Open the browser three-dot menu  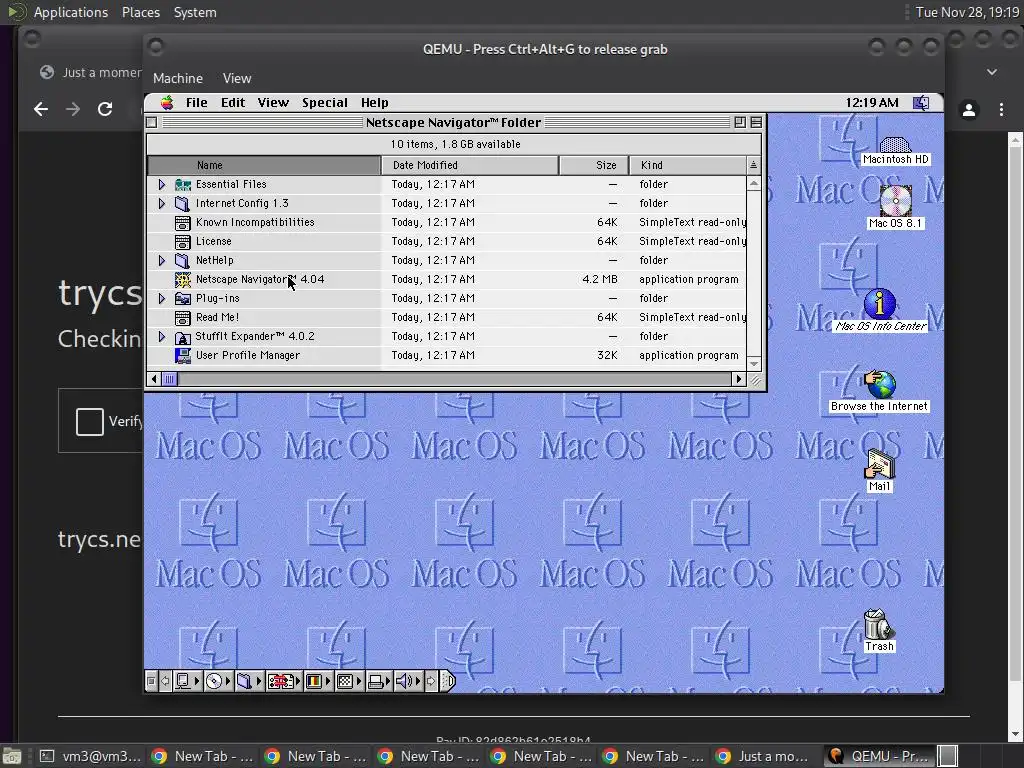pos(1001,110)
